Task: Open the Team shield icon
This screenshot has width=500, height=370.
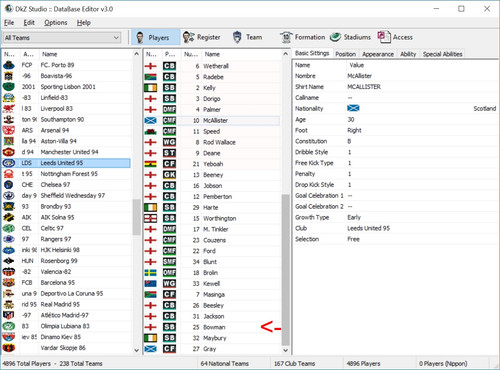Action: click(237, 37)
